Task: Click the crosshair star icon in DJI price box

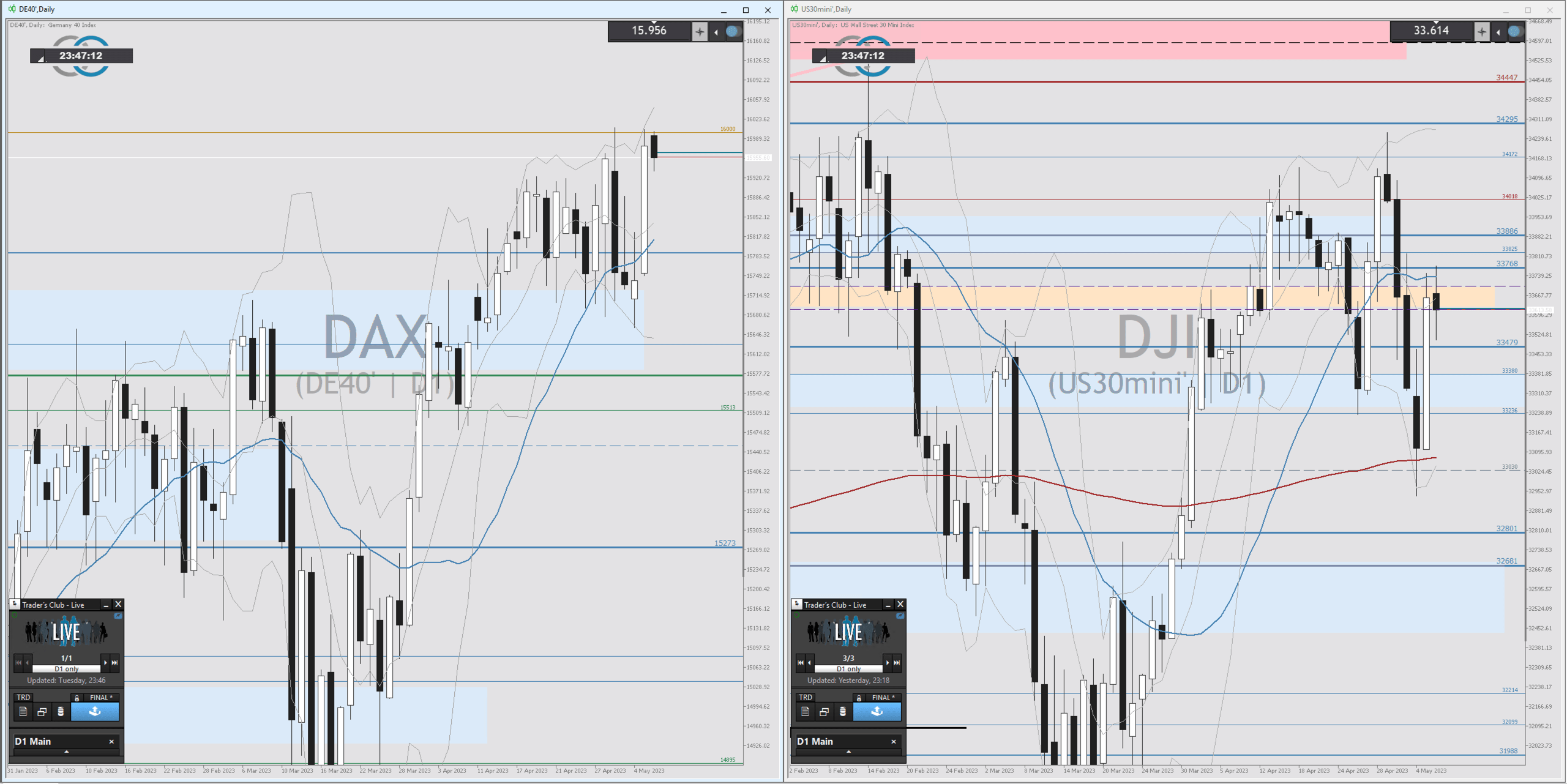Action: (x=1482, y=31)
